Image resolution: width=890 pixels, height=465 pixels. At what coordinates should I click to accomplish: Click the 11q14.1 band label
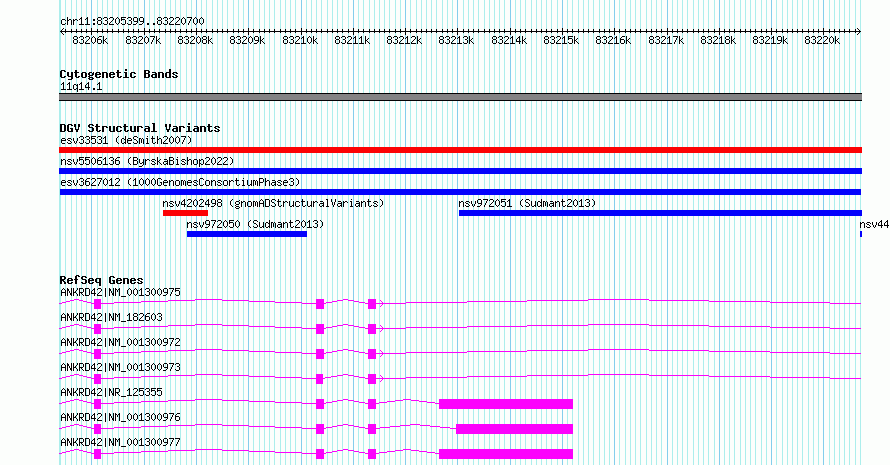click(81, 87)
